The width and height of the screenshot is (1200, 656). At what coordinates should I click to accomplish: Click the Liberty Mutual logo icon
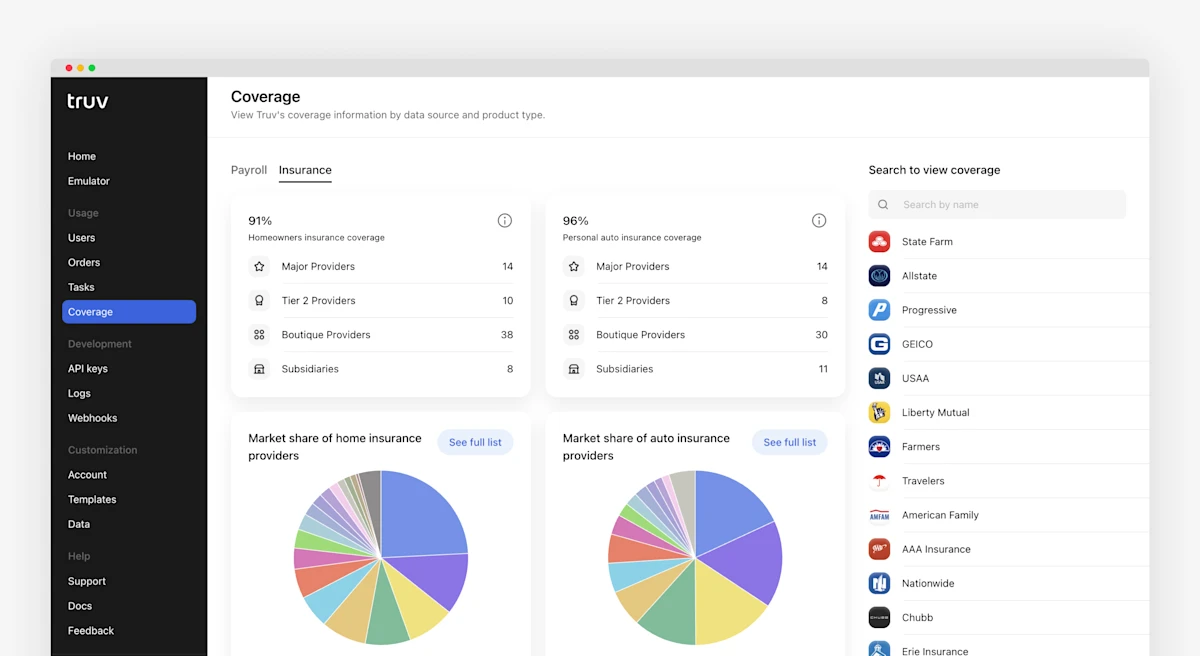click(879, 412)
